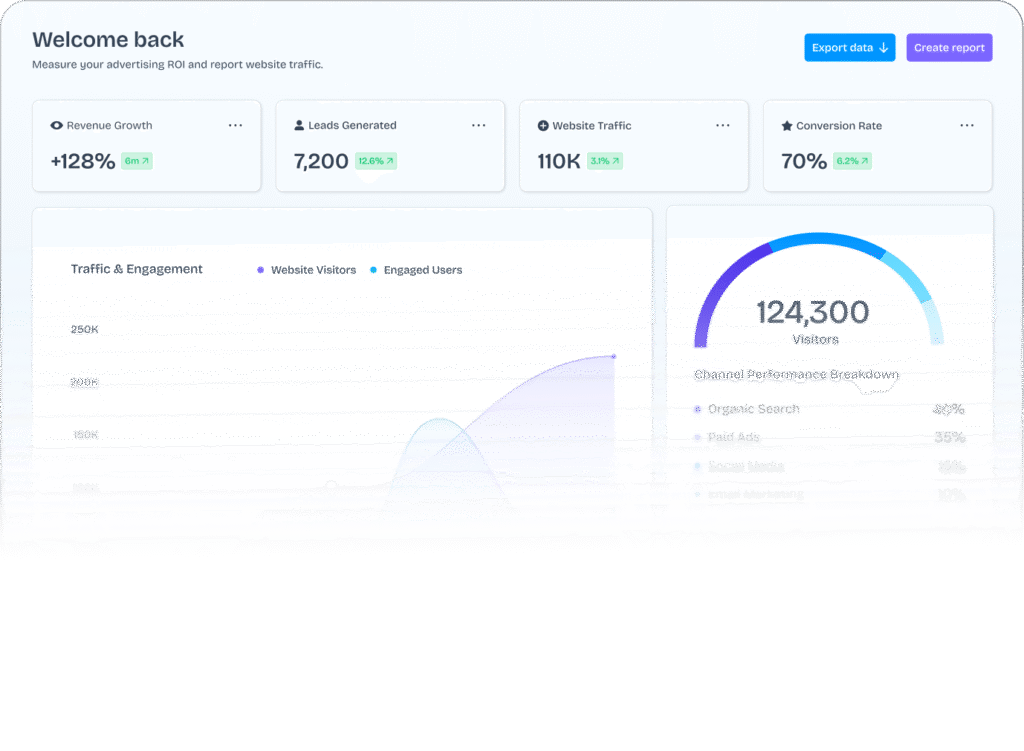Click the Website Visitors peak data point
This screenshot has height=751, width=1024.
point(613,356)
